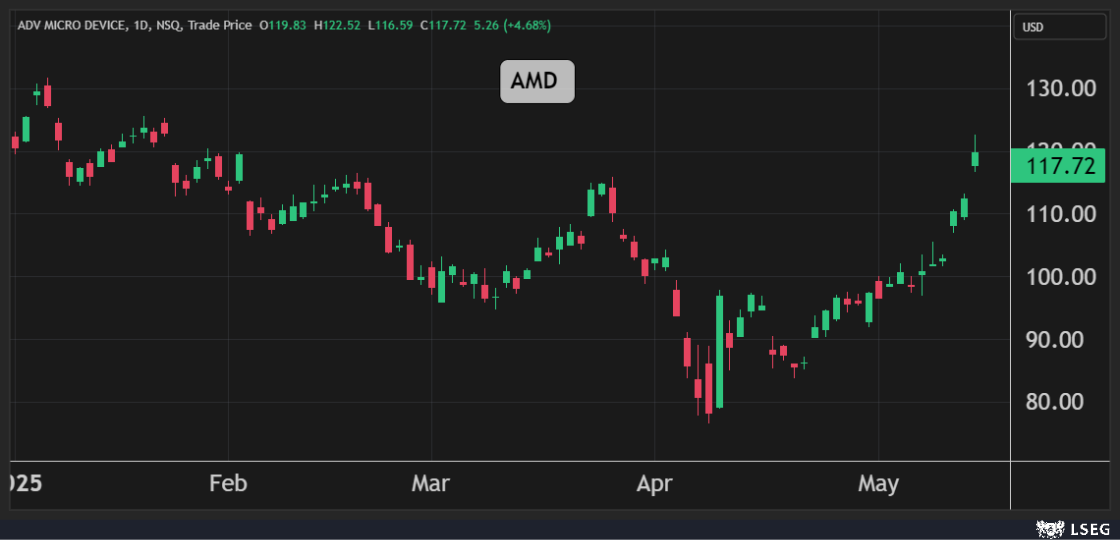Click the May time axis marker
The height and width of the screenshot is (540, 1120).
click(x=878, y=484)
